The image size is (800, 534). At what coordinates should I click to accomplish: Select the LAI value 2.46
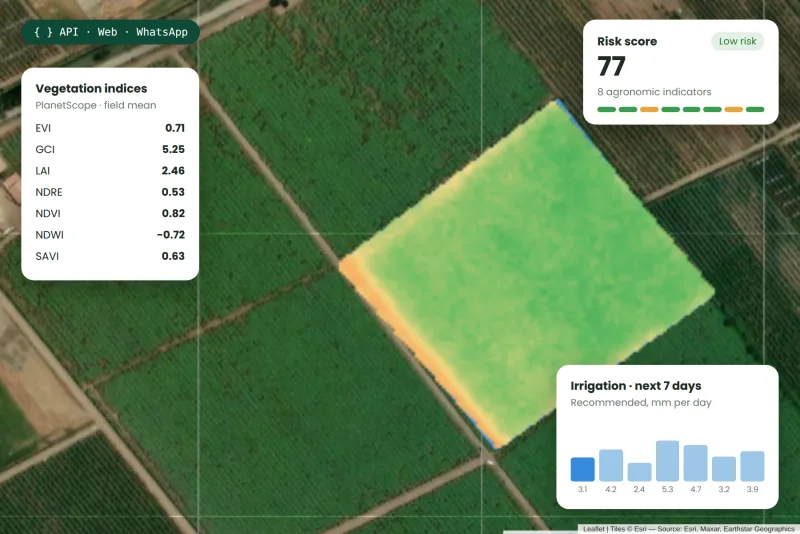click(x=173, y=171)
